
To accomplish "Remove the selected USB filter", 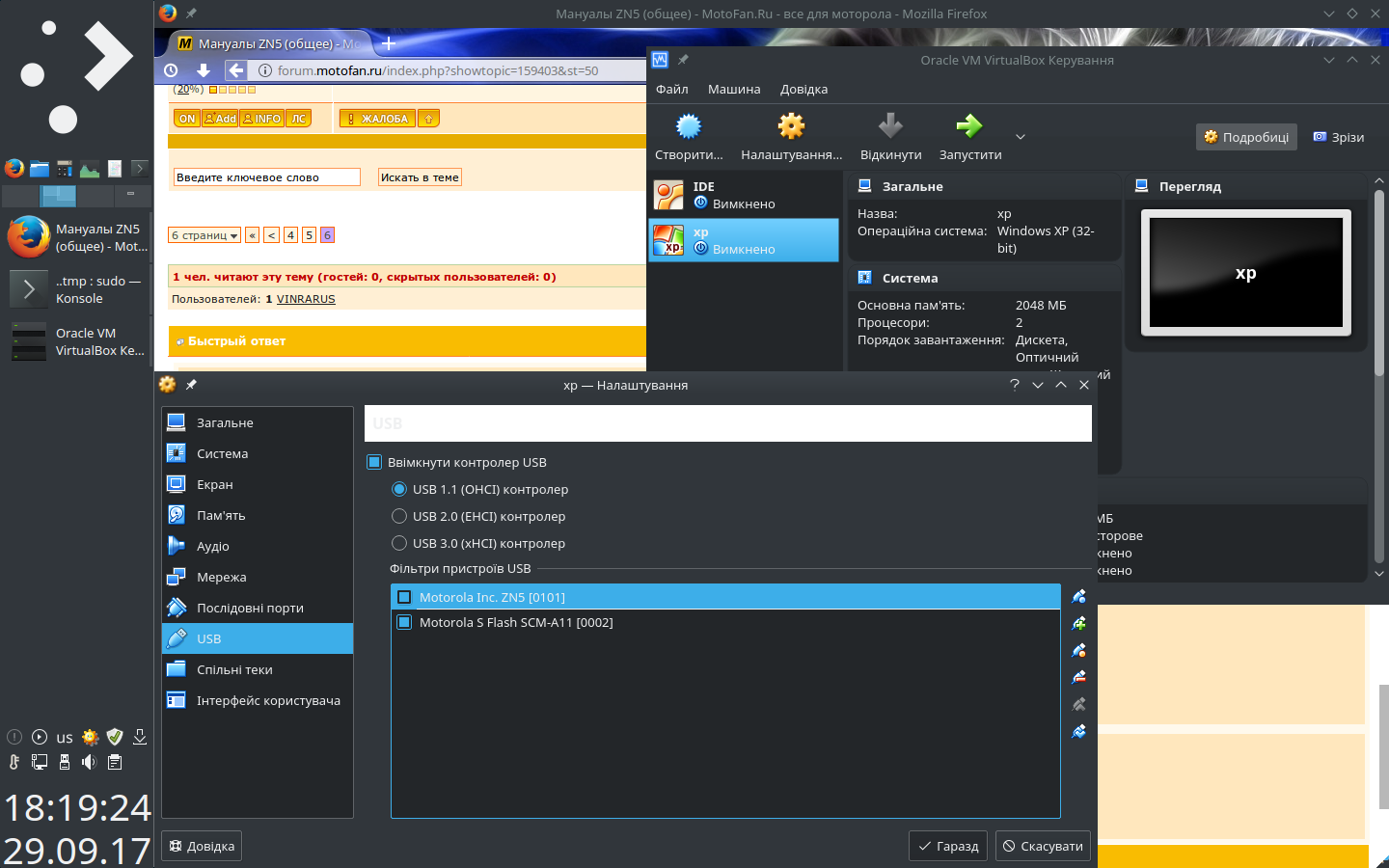I will pos(1078,678).
